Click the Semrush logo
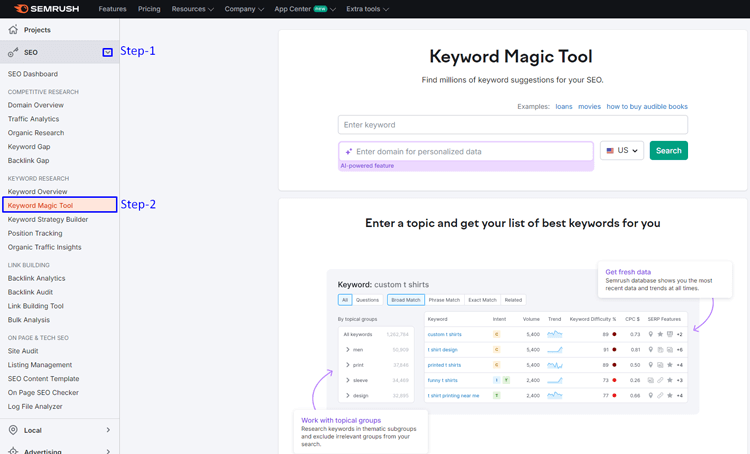This screenshot has height=454, width=750. pyautogui.click(x=46, y=9)
